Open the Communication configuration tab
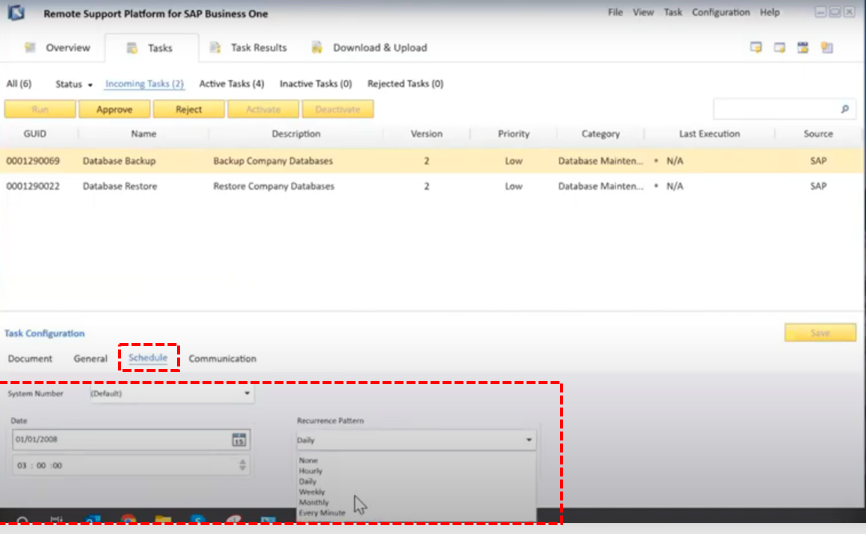The height and width of the screenshot is (534, 866). [223, 359]
